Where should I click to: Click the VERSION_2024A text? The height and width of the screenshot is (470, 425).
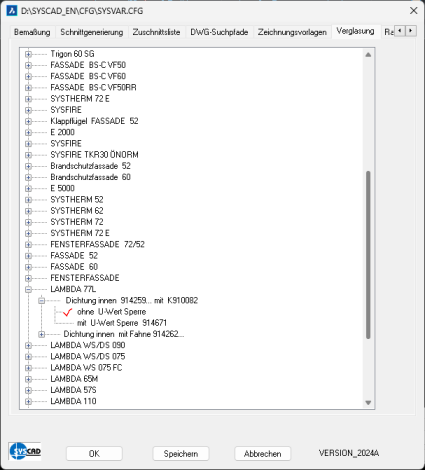pyautogui.click(x=349, y=453)
